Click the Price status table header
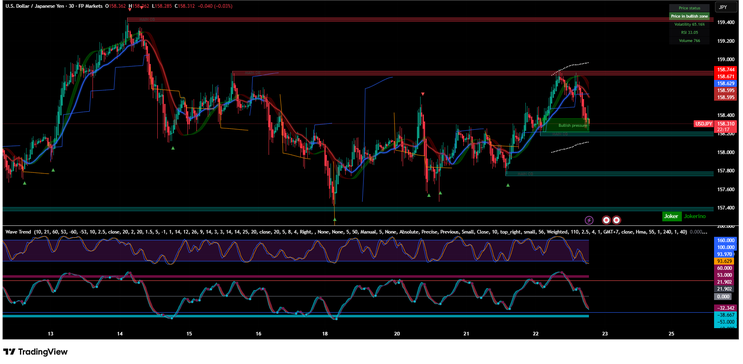This screenshot has height=364, width=743. click(689, 8)
